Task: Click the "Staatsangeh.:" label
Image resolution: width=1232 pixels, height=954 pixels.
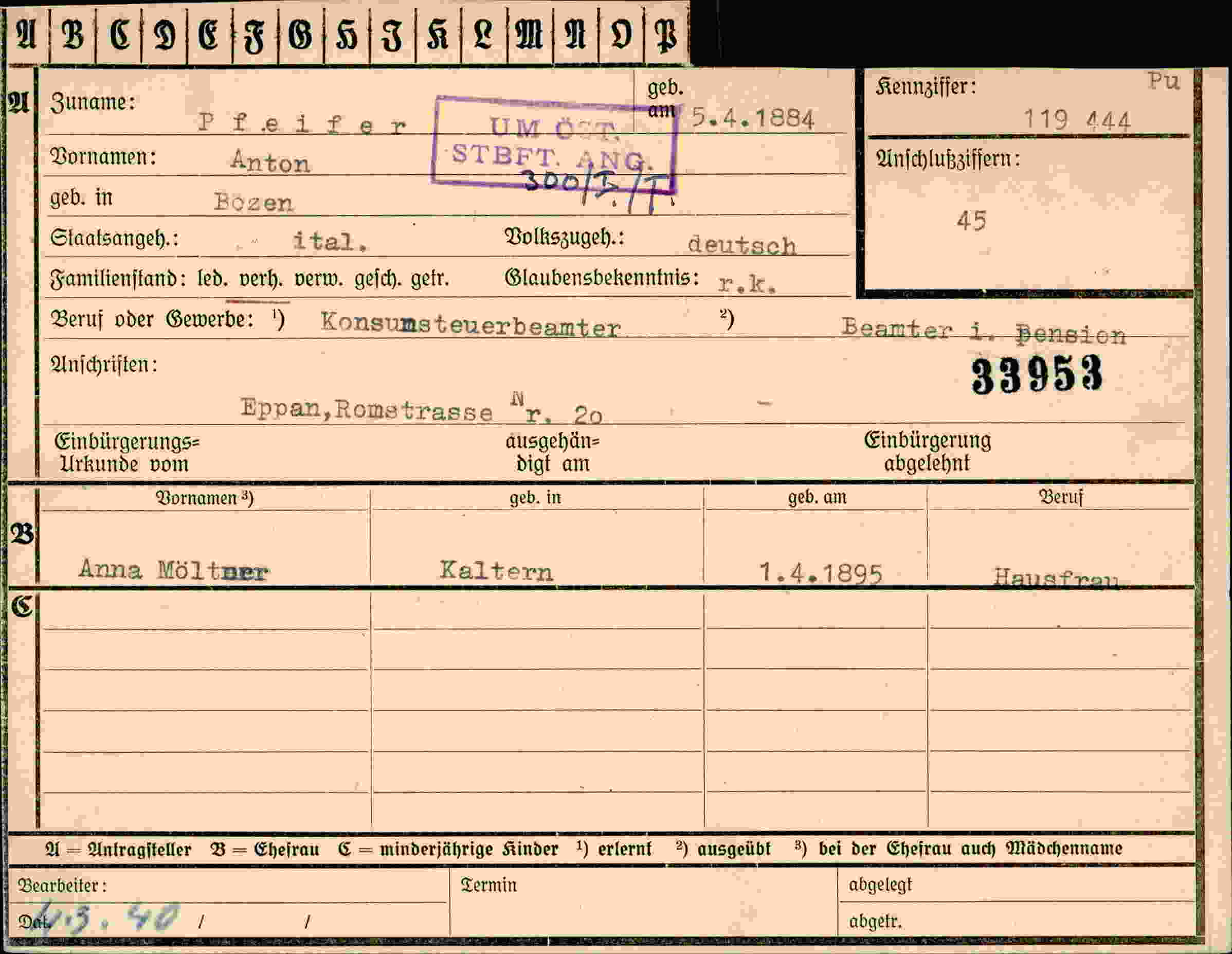Action: coord(115,238)
